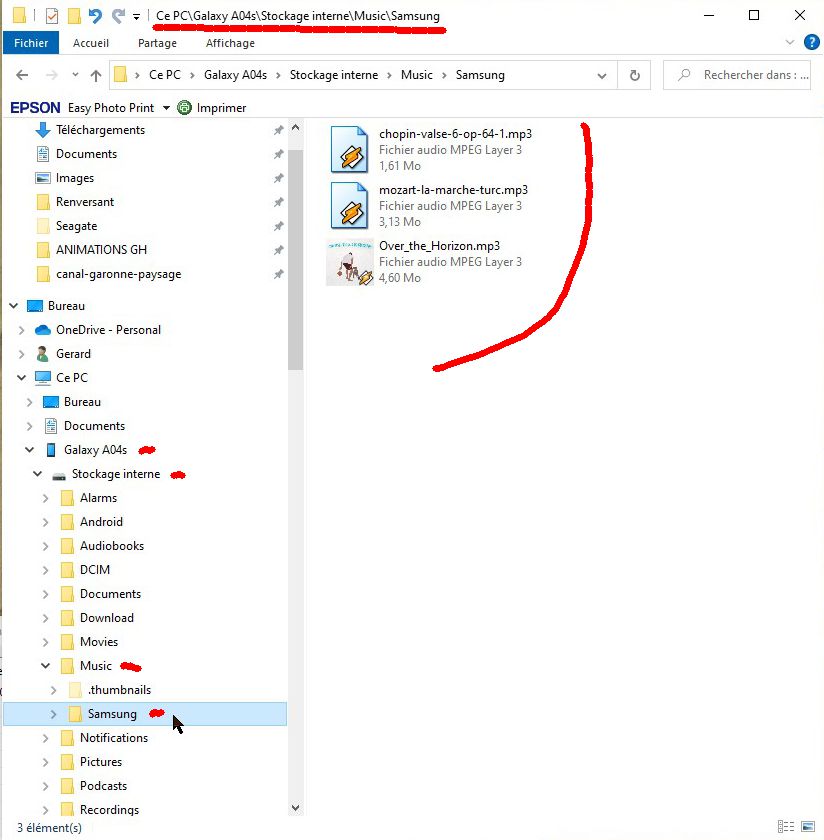Click Ce PC in the address bar
Viewport: 824px width, 840px height.
tap(164, 75)
